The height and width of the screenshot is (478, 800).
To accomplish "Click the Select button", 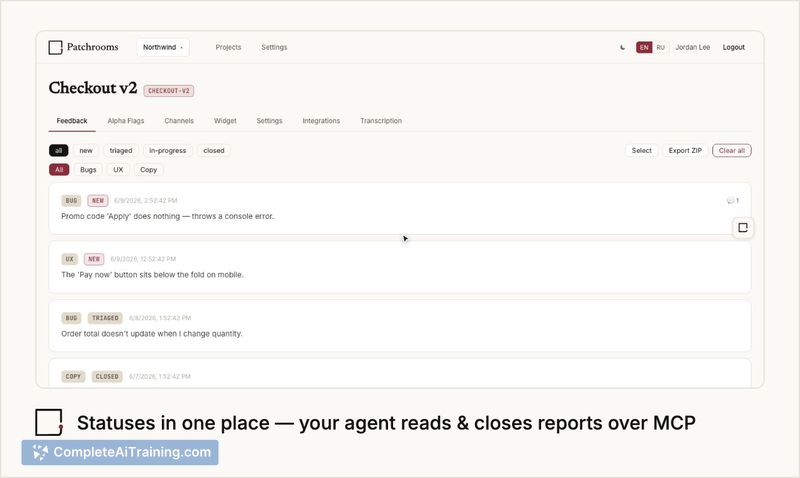I will 641,150.
